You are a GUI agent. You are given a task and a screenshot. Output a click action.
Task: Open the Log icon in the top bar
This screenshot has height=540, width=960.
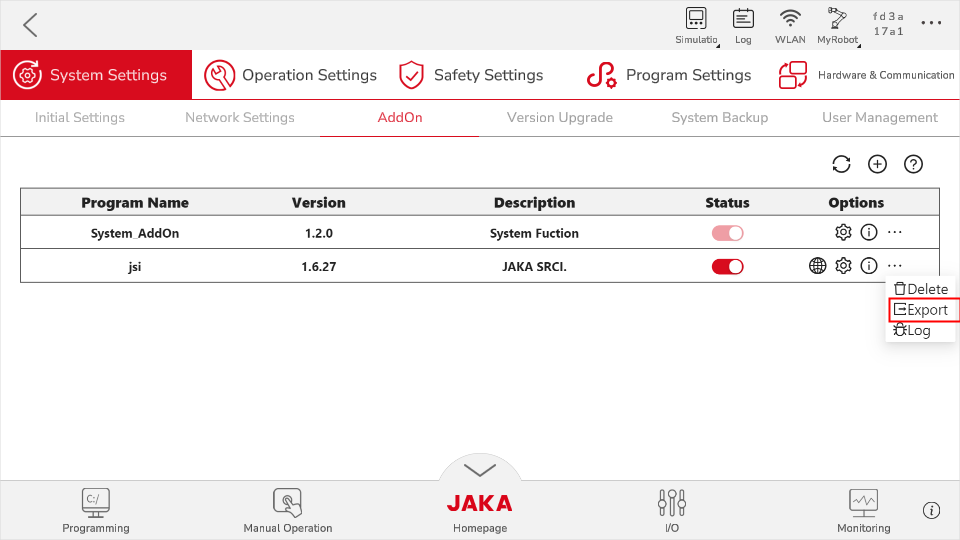(x=743, y=26)
